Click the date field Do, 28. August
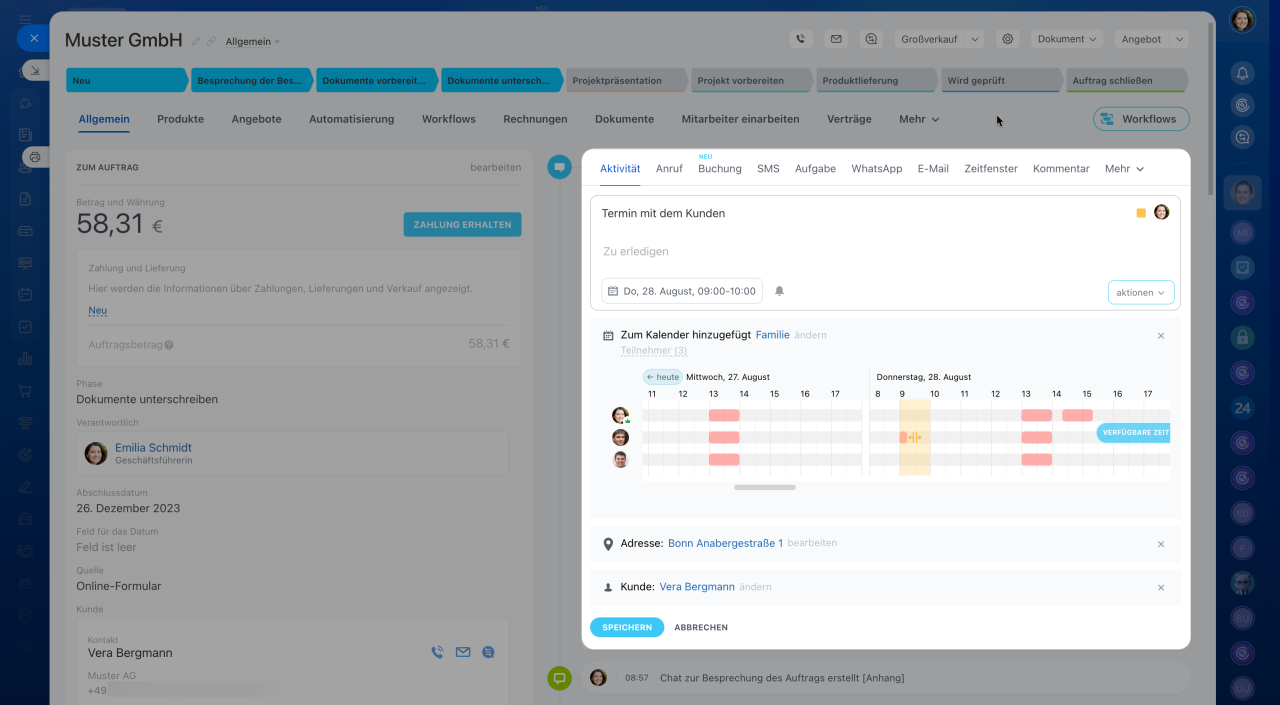 682,291
